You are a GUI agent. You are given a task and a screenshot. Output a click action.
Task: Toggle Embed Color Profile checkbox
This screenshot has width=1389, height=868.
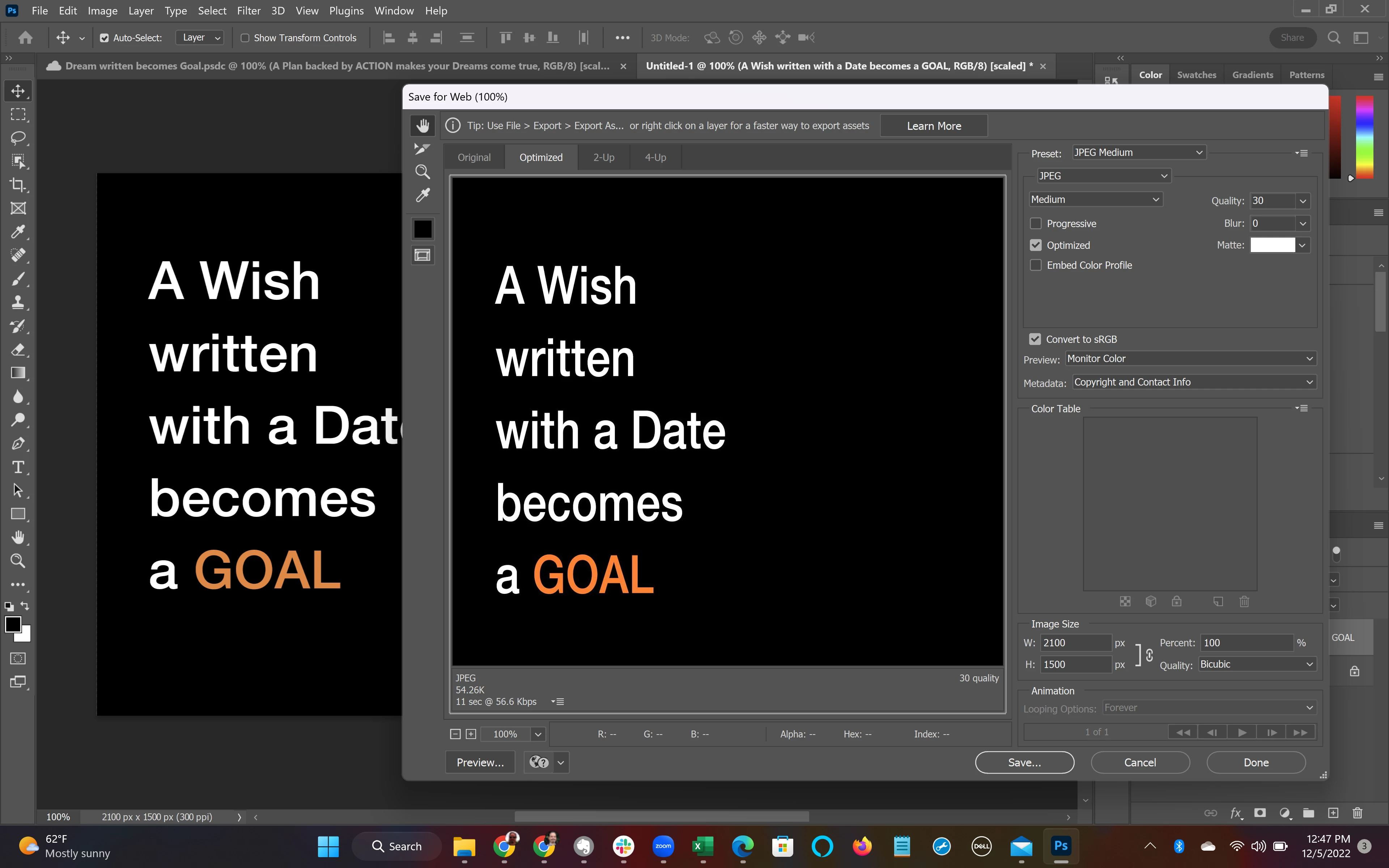point(1036,265)
